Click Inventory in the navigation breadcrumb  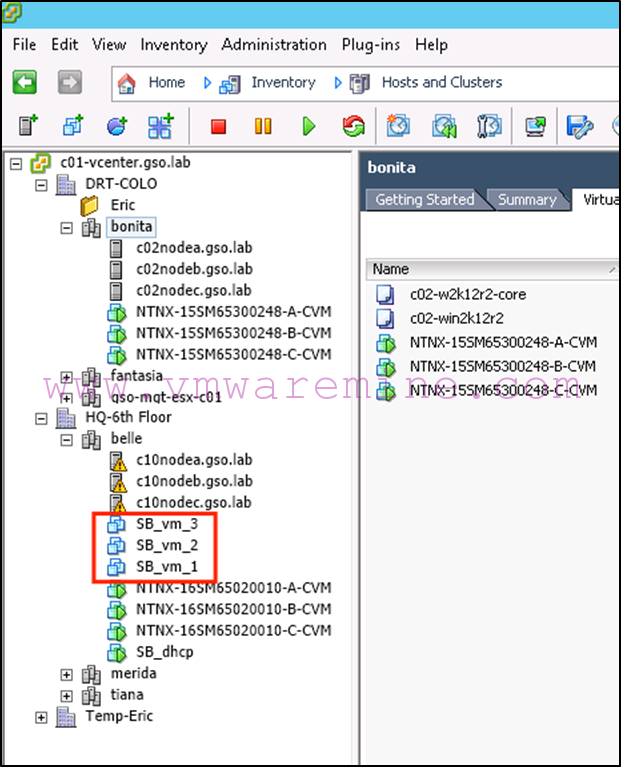pyautogui.click(x=284, y=82)
